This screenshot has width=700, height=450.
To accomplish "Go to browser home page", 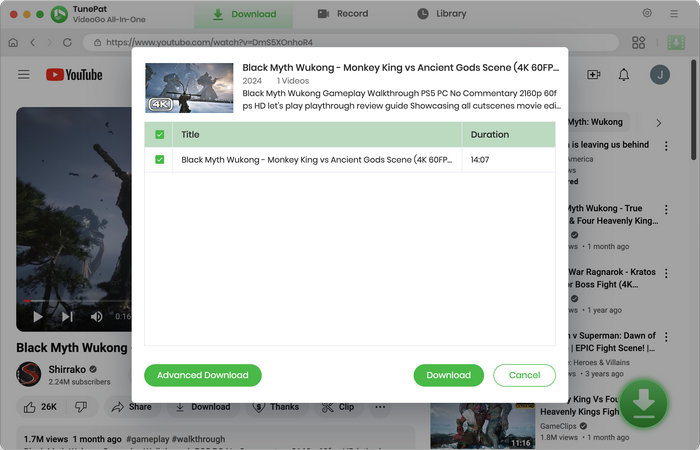I will [x=13, y=42].
